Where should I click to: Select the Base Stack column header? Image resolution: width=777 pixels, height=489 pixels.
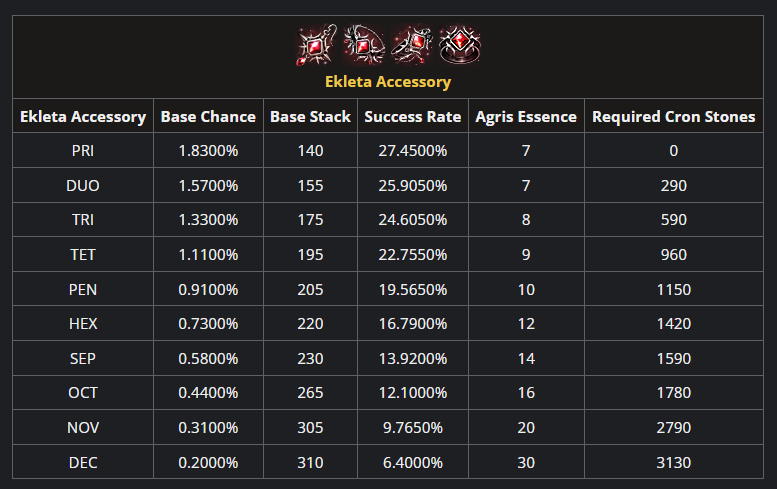[x=310, y=116]
